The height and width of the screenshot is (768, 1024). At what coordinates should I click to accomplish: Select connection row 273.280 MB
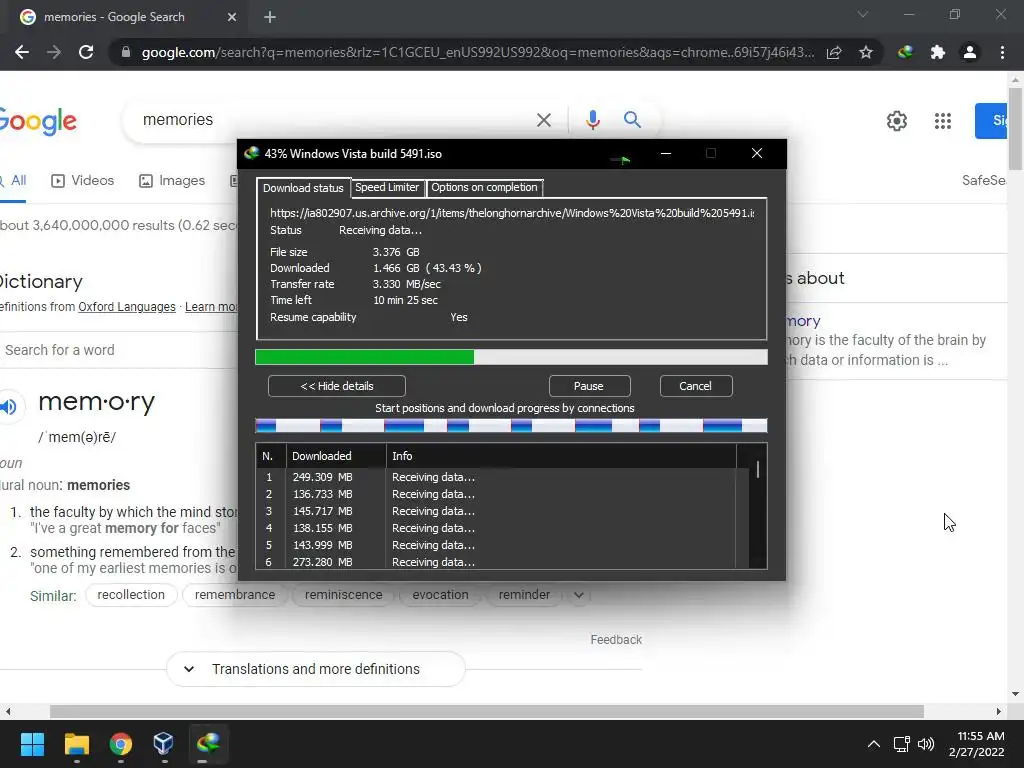coord(496,562)
